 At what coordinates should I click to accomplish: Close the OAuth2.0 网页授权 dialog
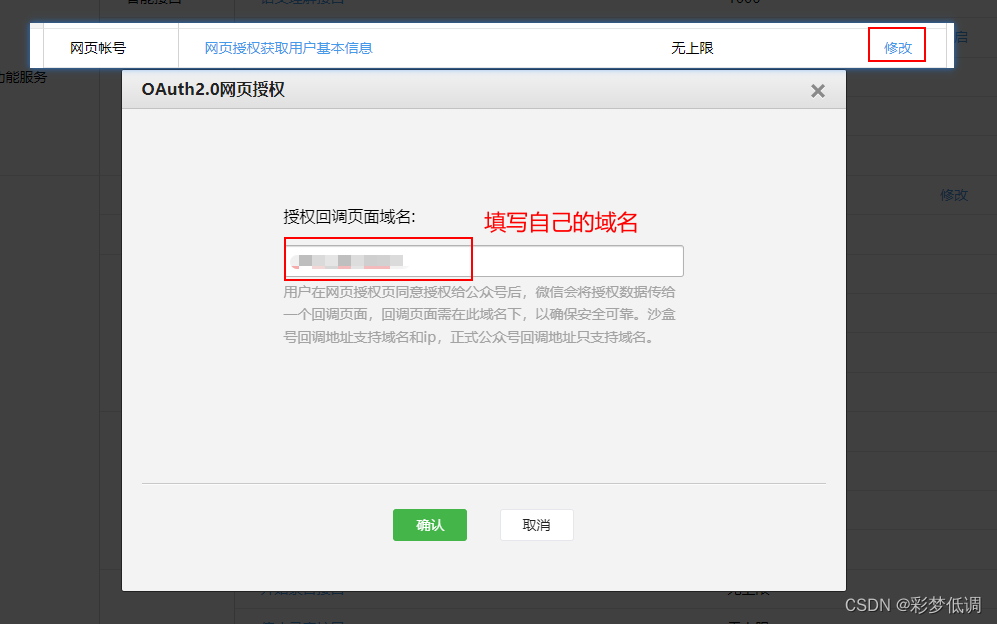tap(818, 91)
